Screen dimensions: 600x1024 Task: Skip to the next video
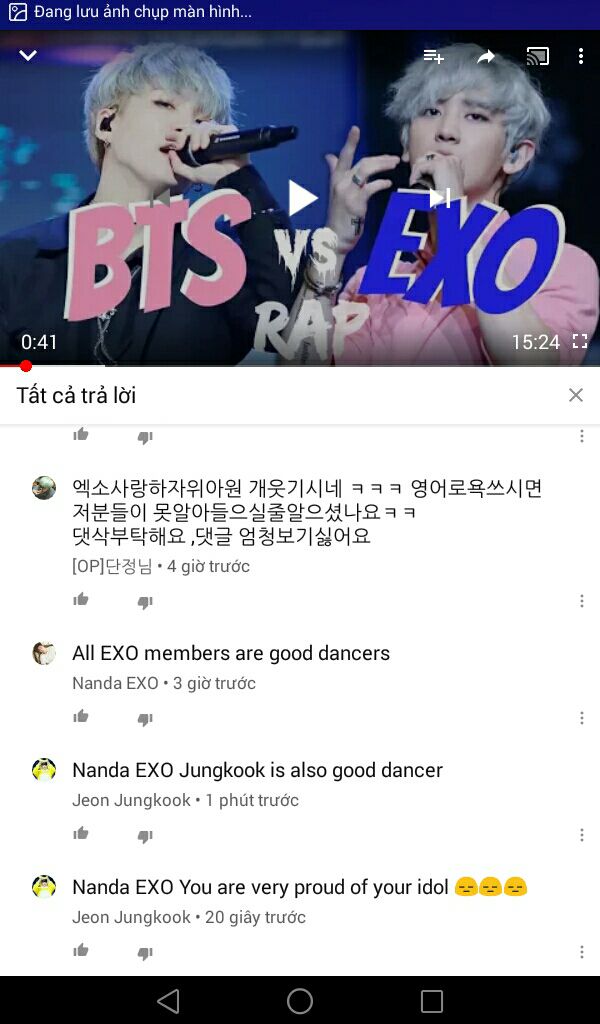(x=440, y=198)
